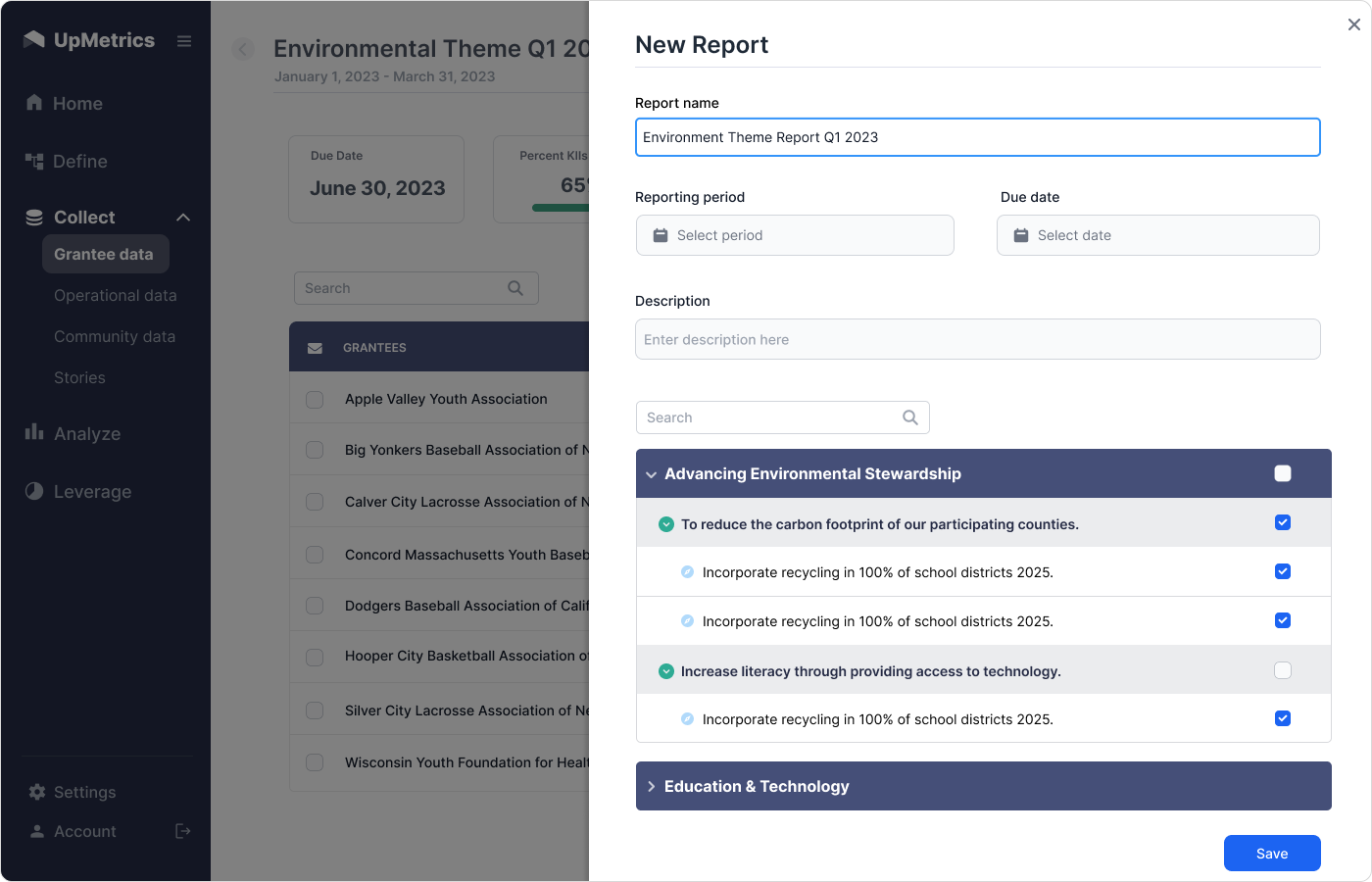Expand the Education & Technology section
1372x882 pixels.
click(x=652, y=787)
